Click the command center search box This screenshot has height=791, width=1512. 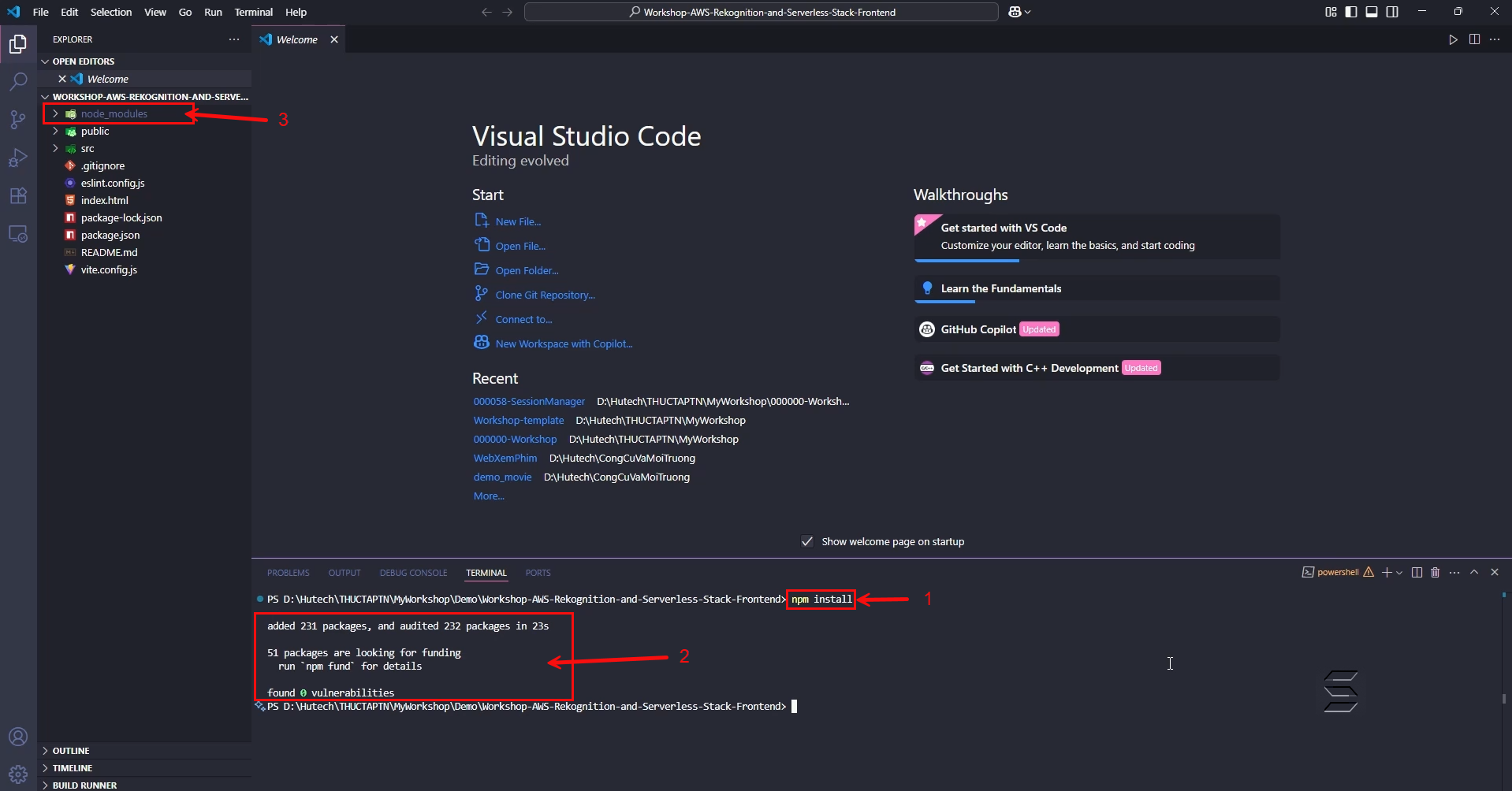click(x=761, y=12)
